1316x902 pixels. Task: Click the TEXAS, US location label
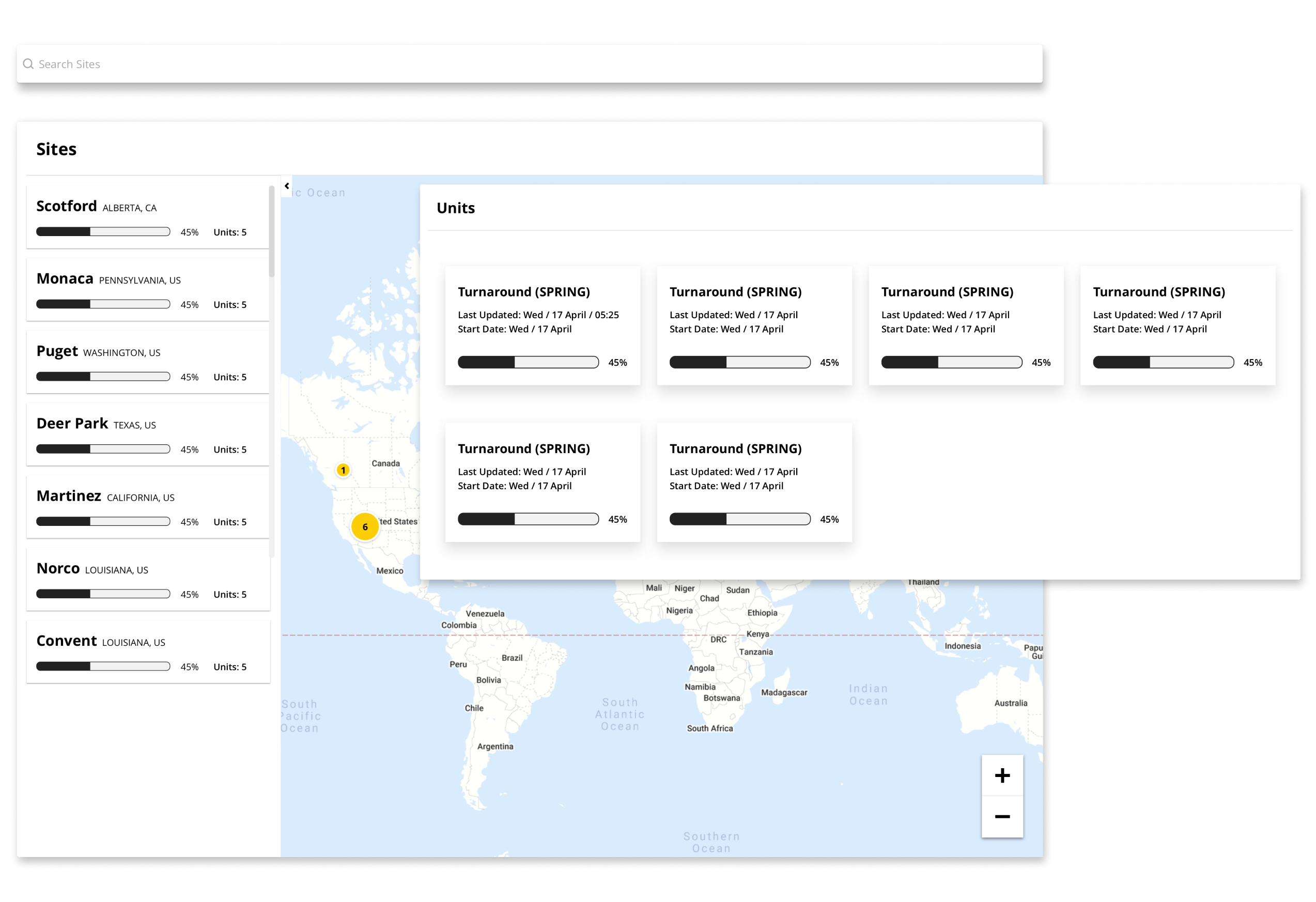pos(135,425)
